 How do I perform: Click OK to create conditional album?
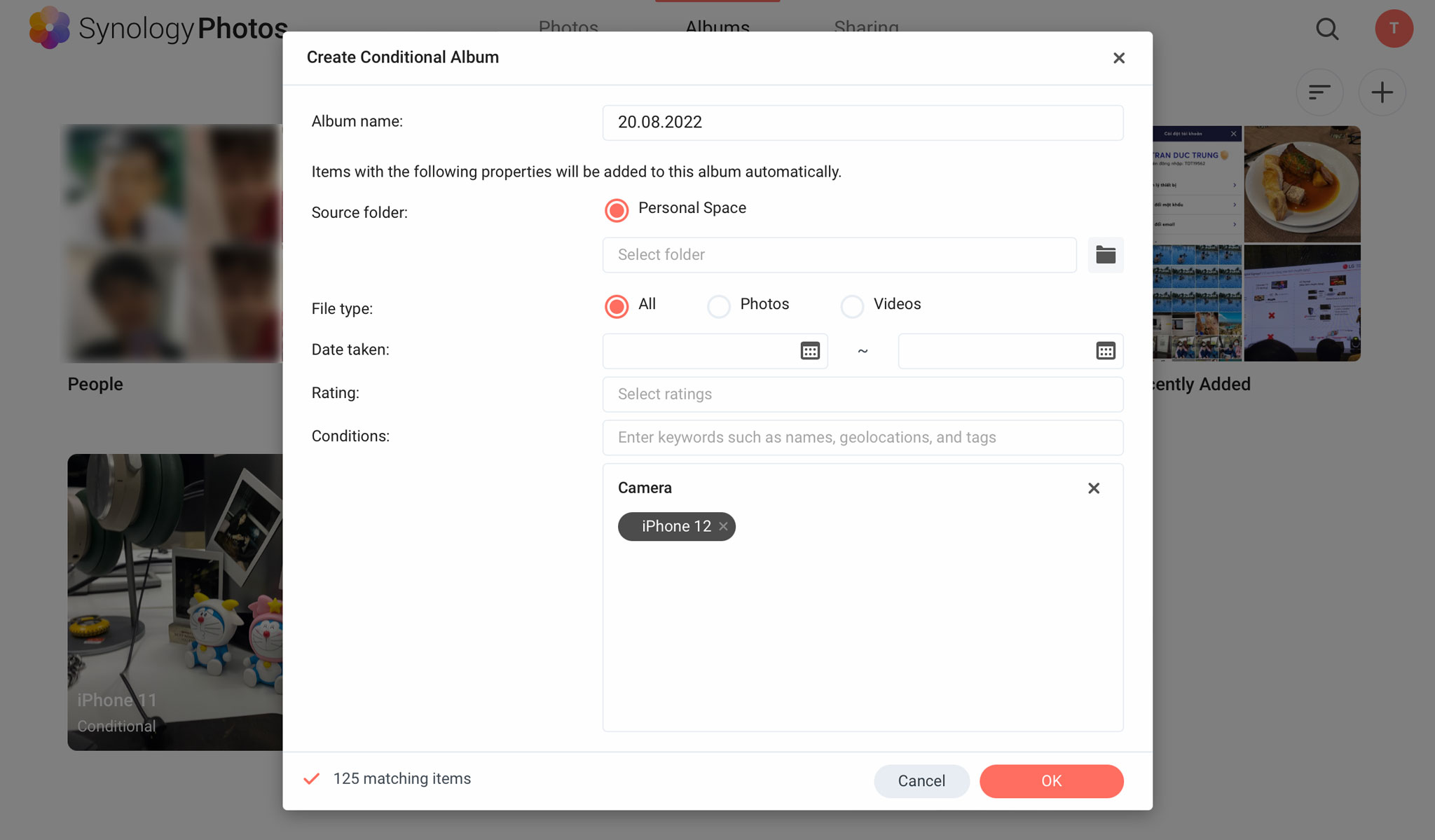pos(1051,780)
